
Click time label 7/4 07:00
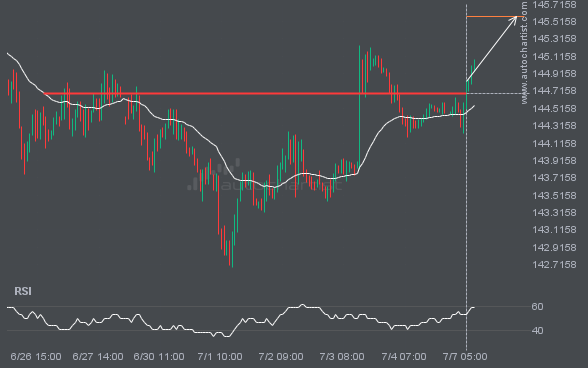[x=404, y=357]
